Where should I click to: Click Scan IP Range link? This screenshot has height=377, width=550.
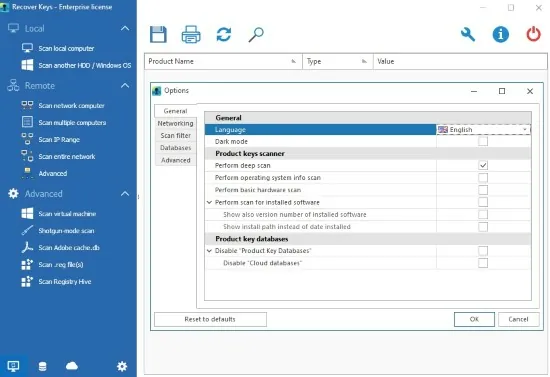59,140
